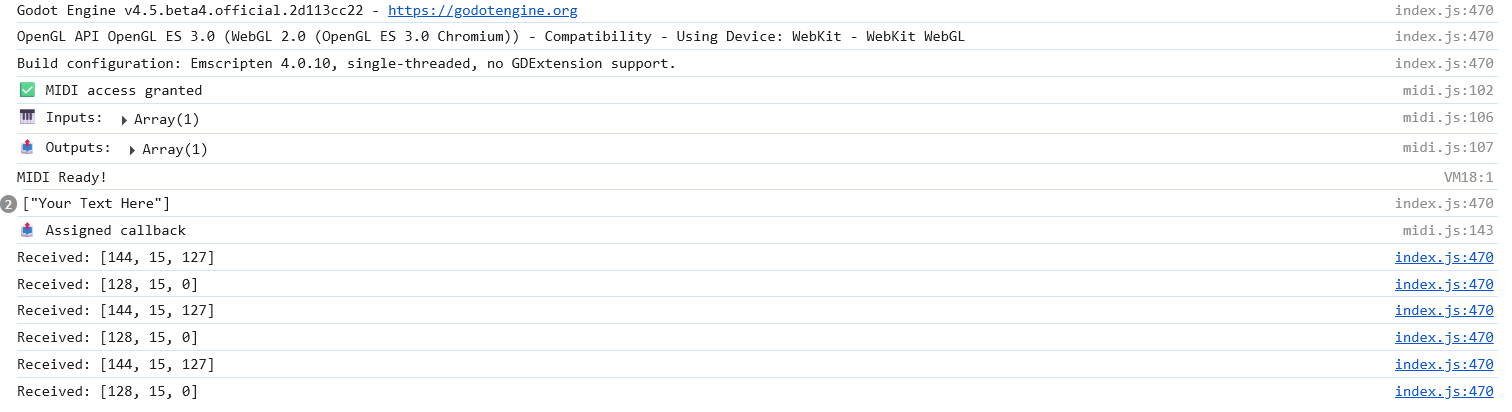Expand the Inputs Array(1) triangle
The width and height of the screenshot is (1512, 412).
(x=124, y=120)
